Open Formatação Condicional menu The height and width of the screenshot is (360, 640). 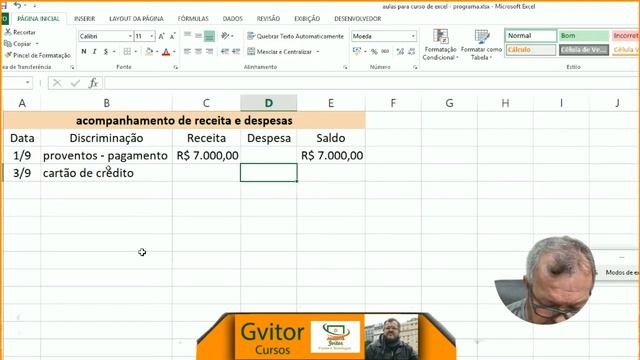pyautogui.click(x=440, y=44)
